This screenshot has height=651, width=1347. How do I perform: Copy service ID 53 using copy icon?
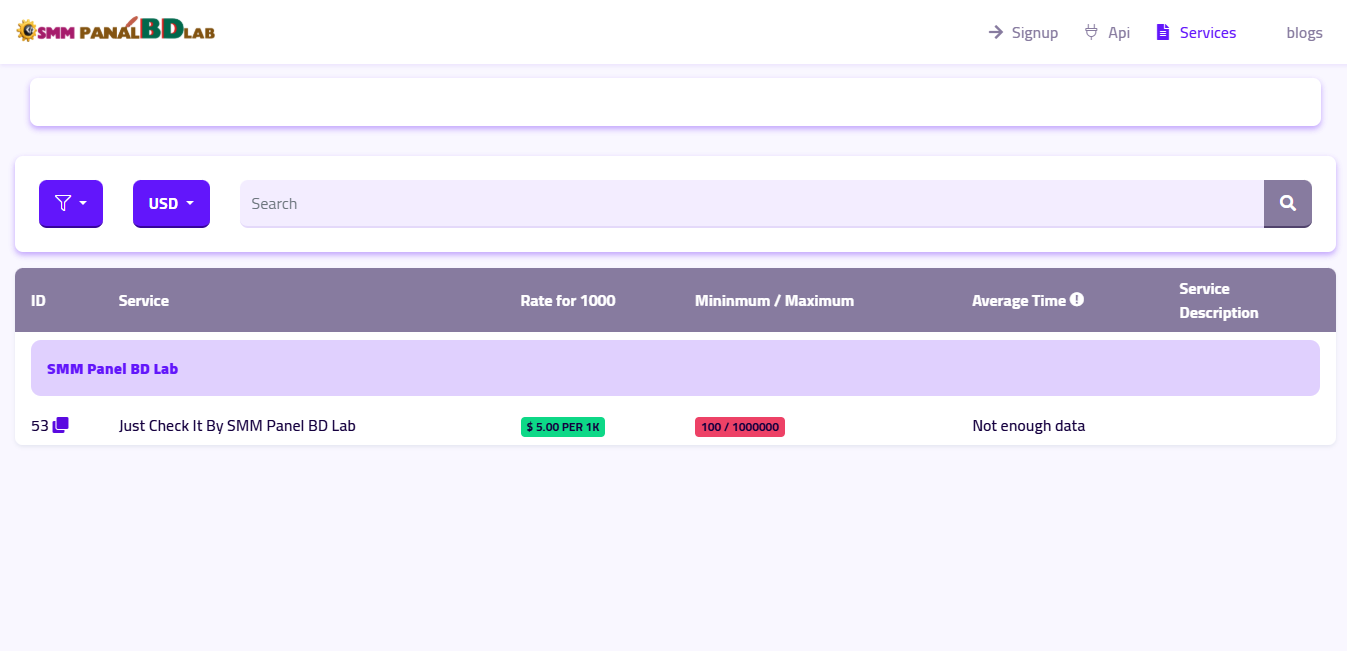point(60,425)
